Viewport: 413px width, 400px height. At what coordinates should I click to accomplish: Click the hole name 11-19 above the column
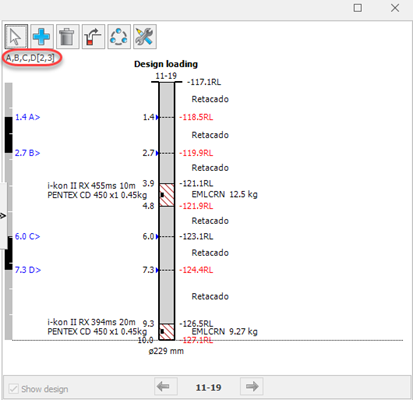(x=166, y=76)
